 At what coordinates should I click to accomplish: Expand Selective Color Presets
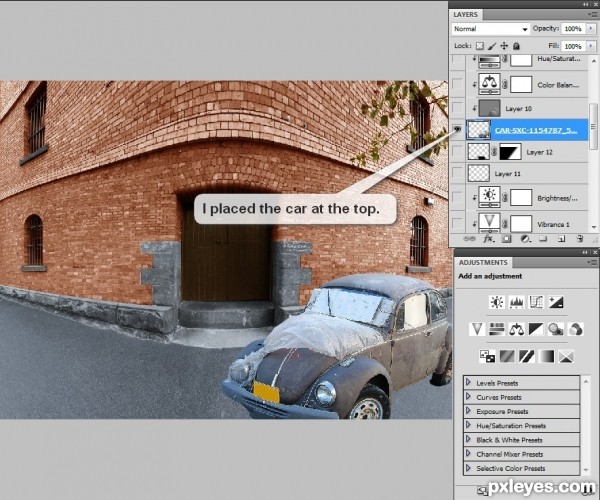[468, 468]
